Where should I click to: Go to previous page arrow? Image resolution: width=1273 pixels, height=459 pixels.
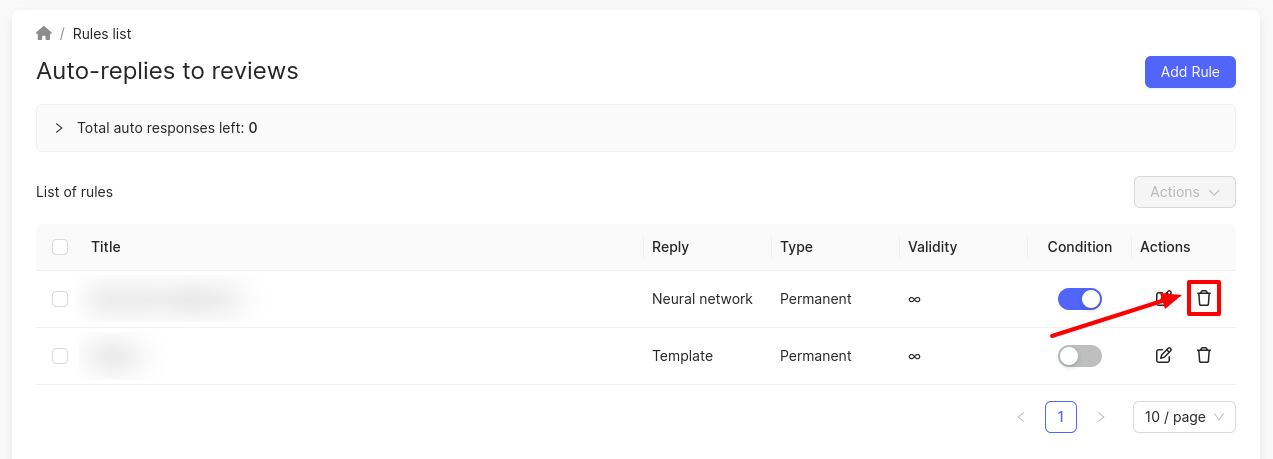(1021, 417)
